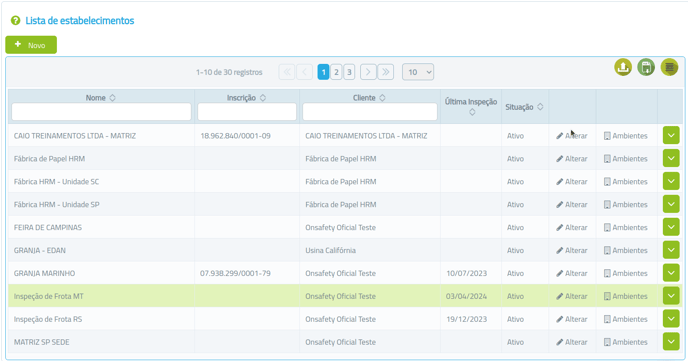
Task: Select page 1 in pagination
Action: tap(323, 72)
